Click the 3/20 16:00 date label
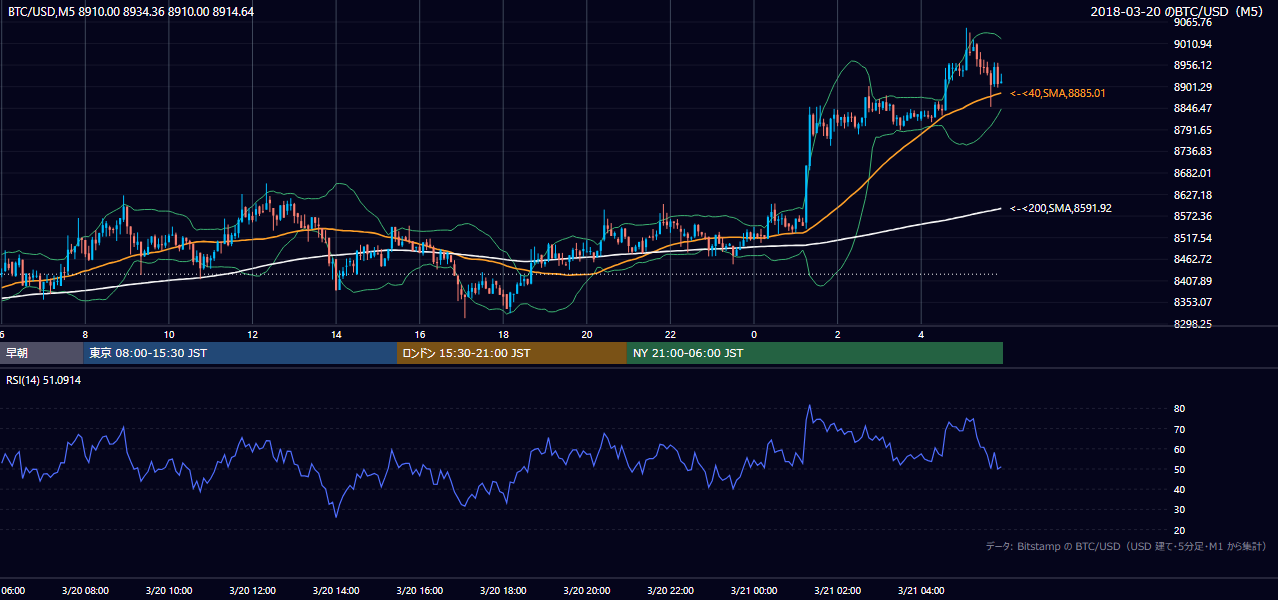 pos(419,591)
